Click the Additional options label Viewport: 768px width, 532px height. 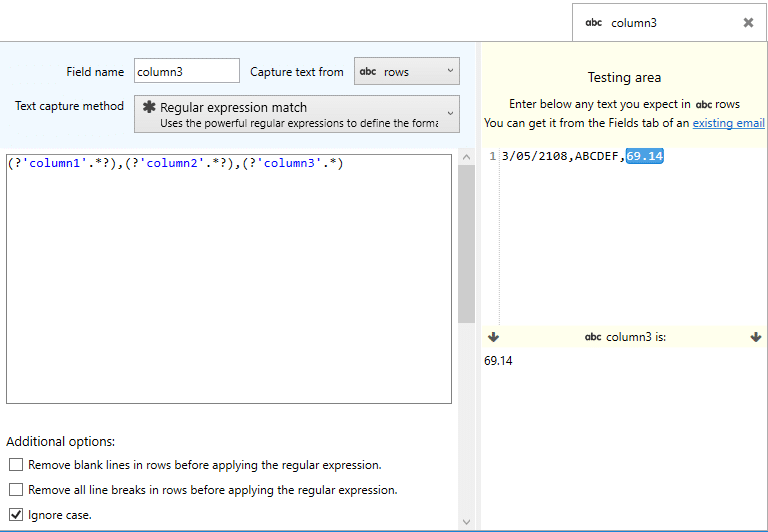click(x=61, y=441)
